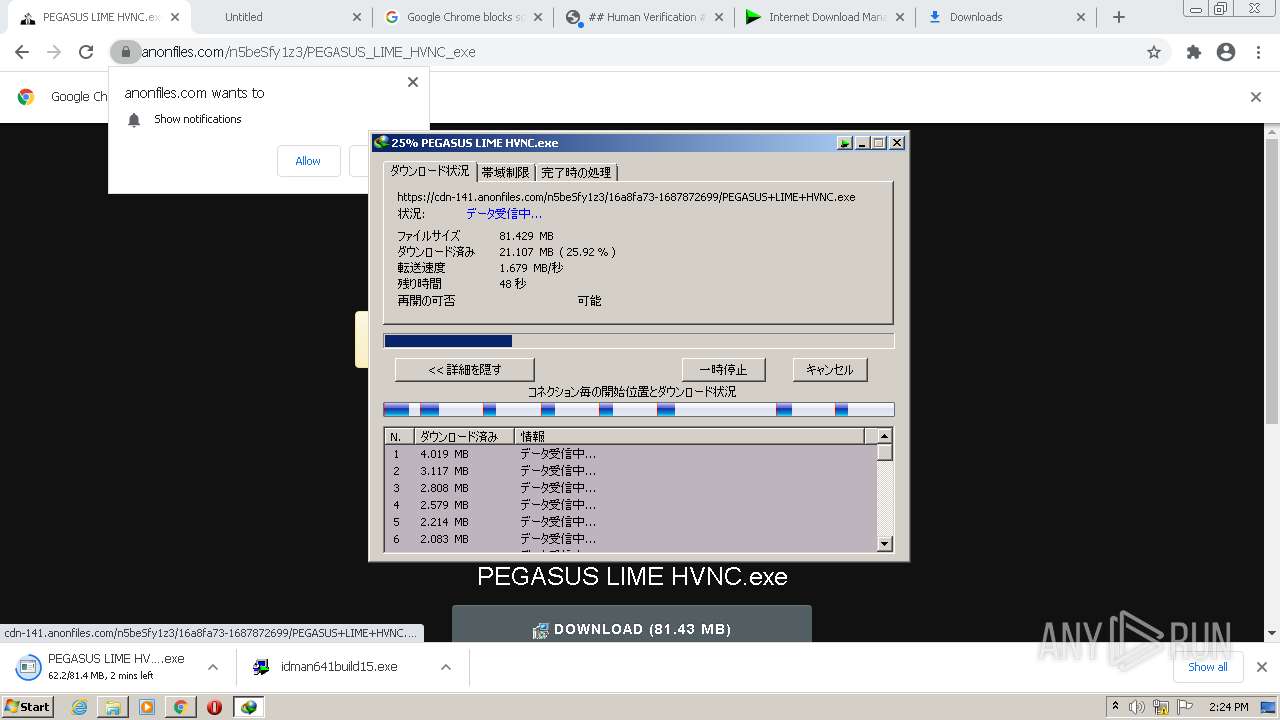Close the Downloads tab

point(1081,17)
